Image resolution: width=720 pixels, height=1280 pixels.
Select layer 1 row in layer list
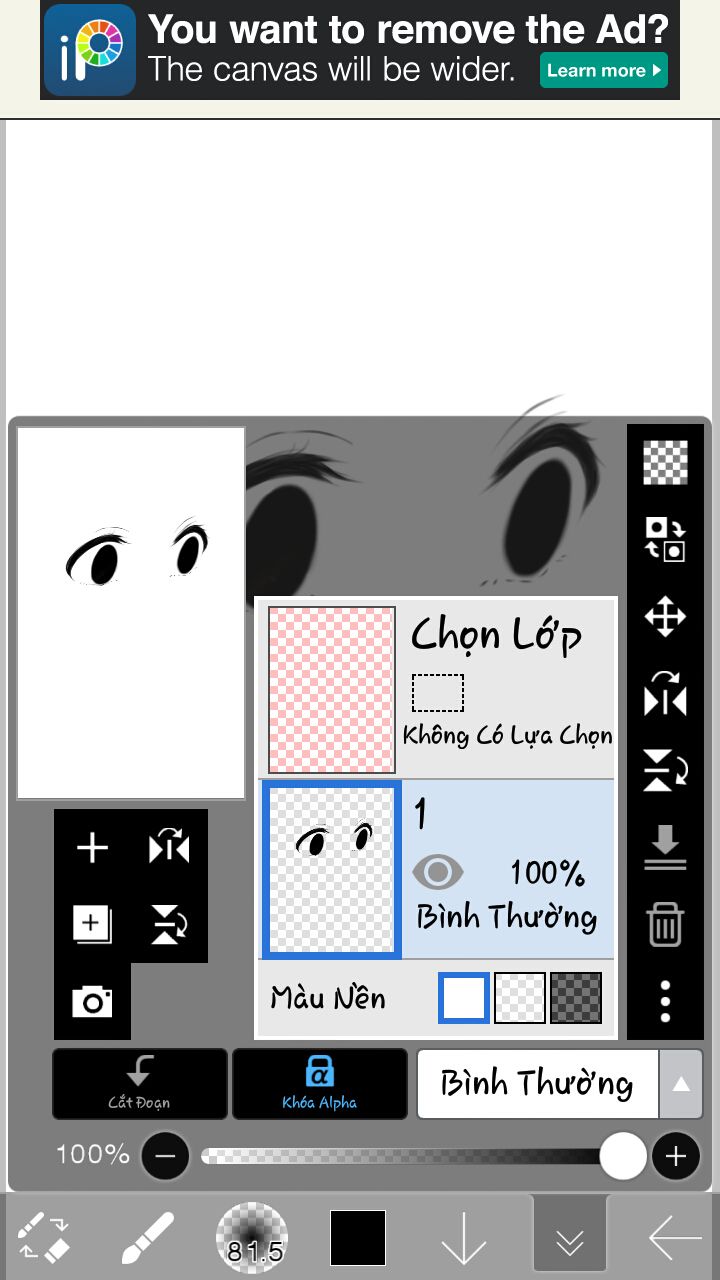coord(436,869)
